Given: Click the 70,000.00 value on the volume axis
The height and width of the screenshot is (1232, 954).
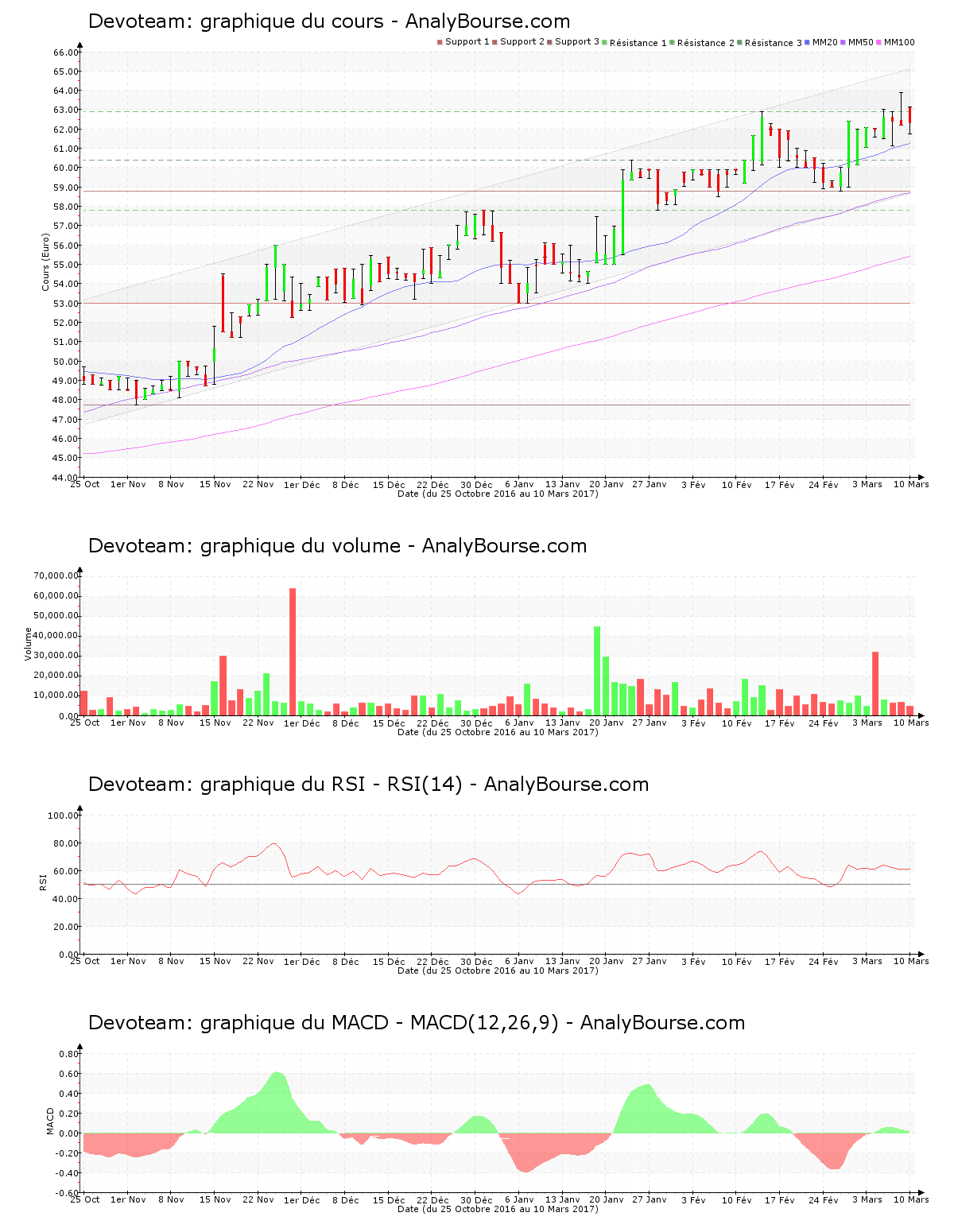Looking at the screenshot, I should [x=56, y=576].
